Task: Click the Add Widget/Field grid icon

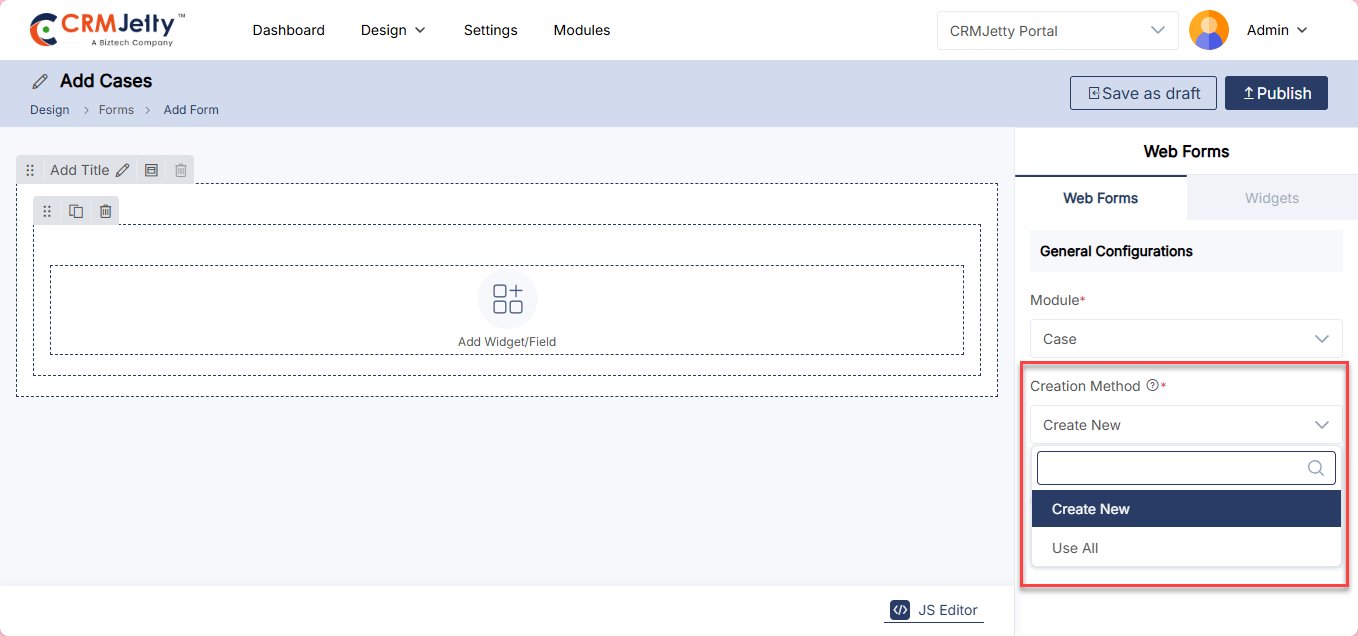Action: point(507,299)
